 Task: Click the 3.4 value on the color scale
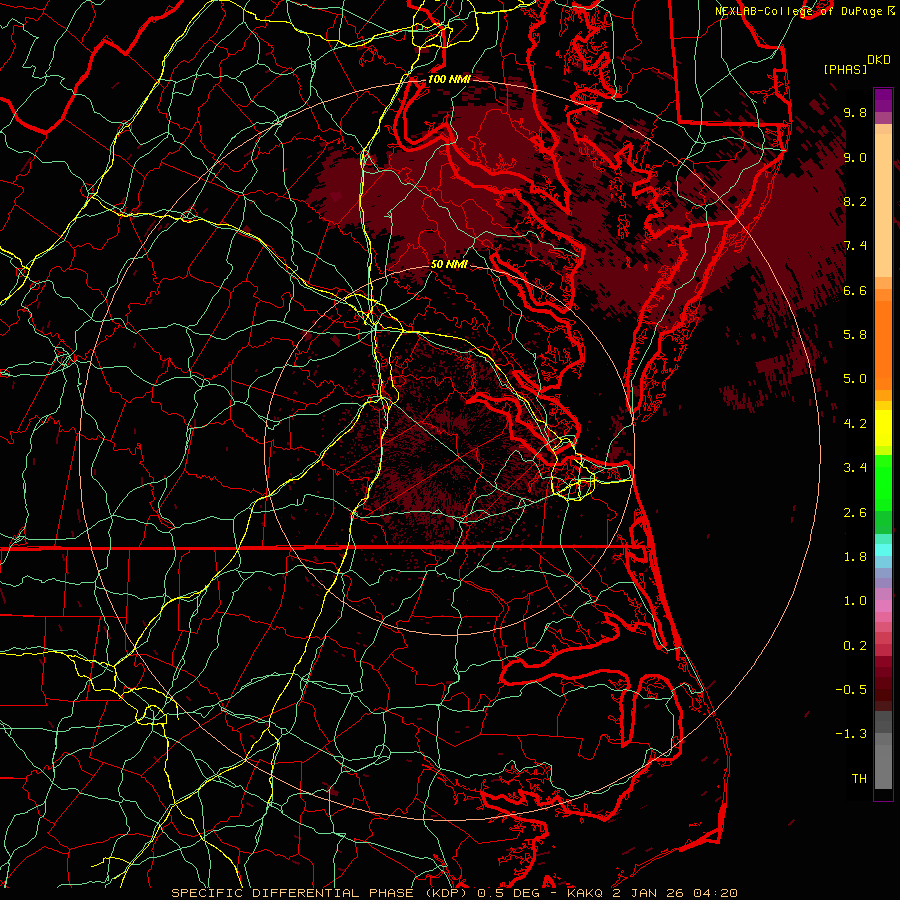(855, 468)
